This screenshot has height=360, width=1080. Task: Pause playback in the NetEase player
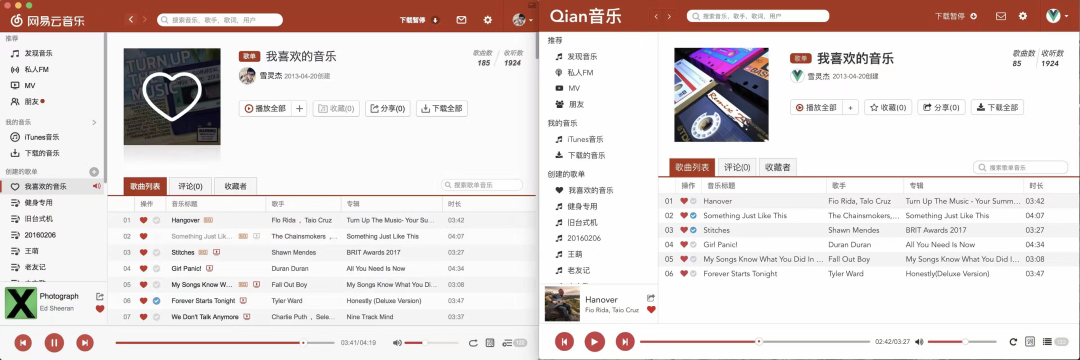click(x=54, y=342)
